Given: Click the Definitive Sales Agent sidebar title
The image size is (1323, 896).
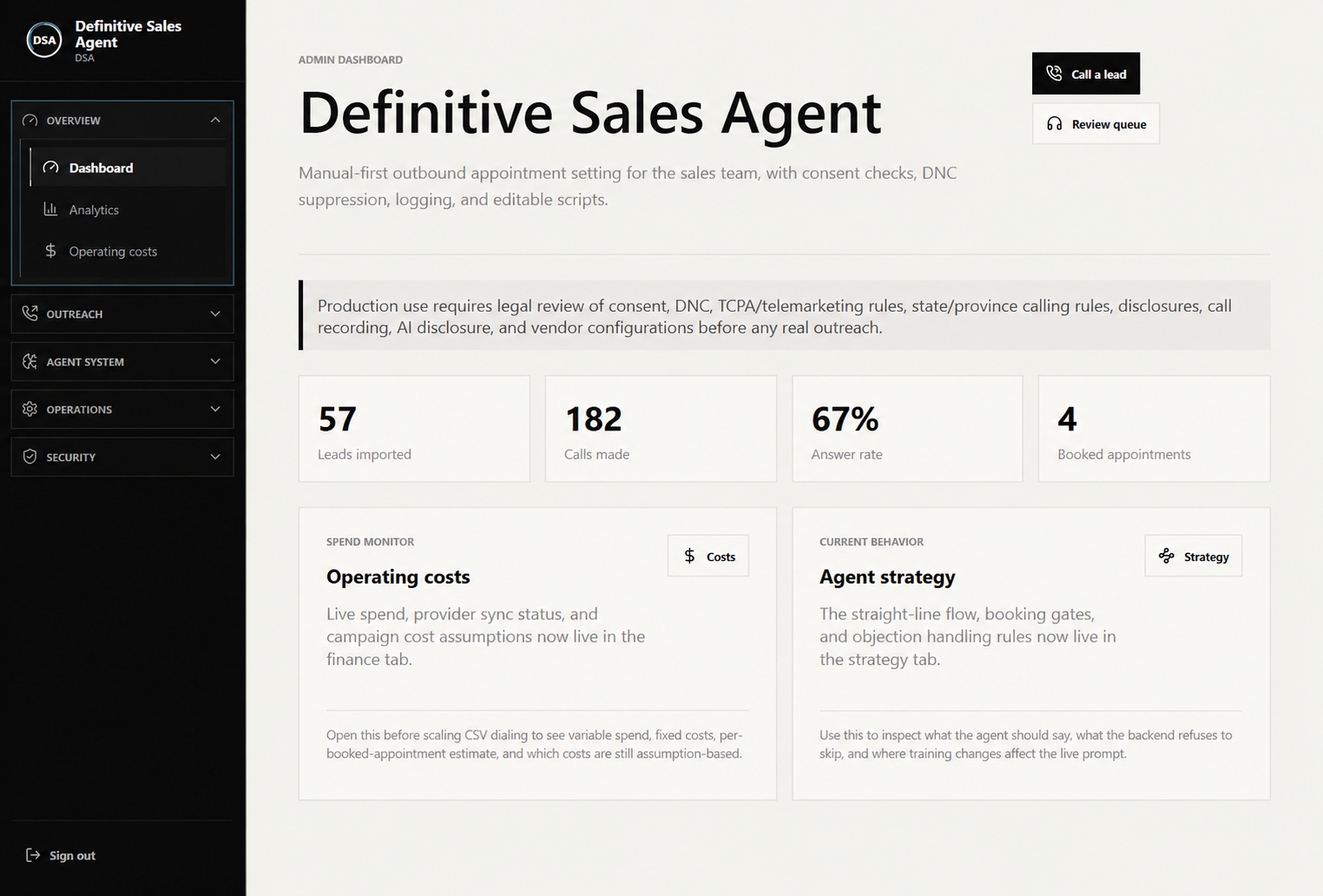Looking at the screenshot, I should 128,34.
